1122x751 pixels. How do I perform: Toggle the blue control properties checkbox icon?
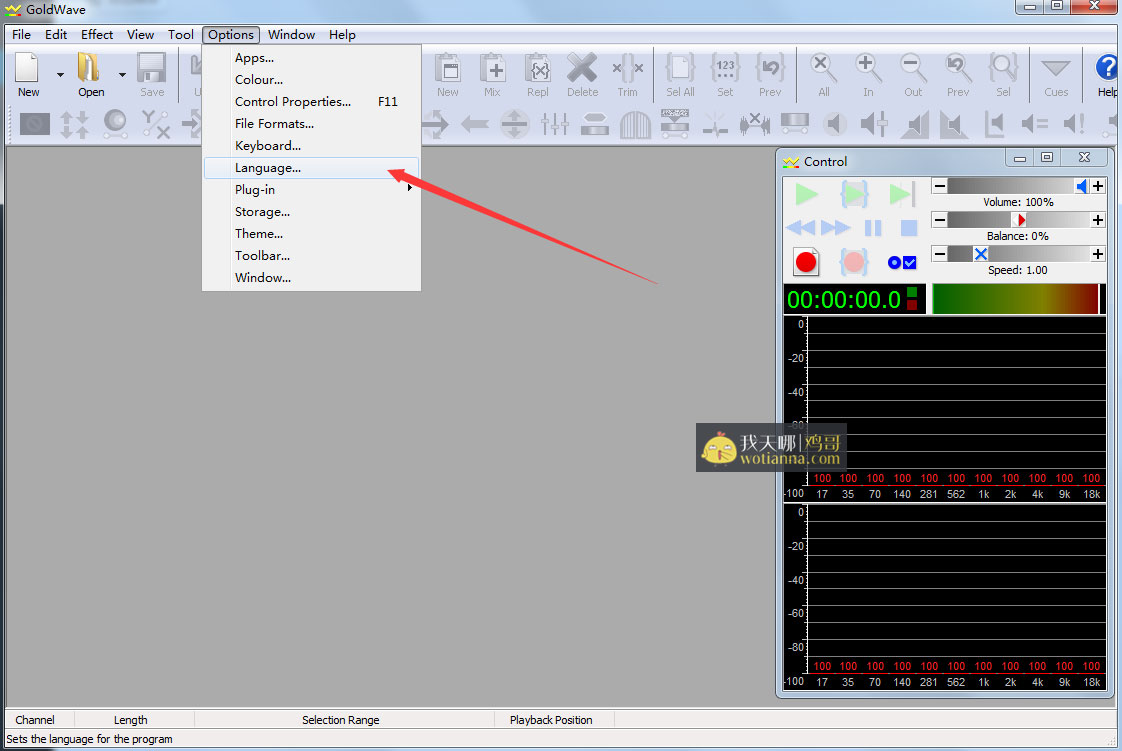pos(902,262)
